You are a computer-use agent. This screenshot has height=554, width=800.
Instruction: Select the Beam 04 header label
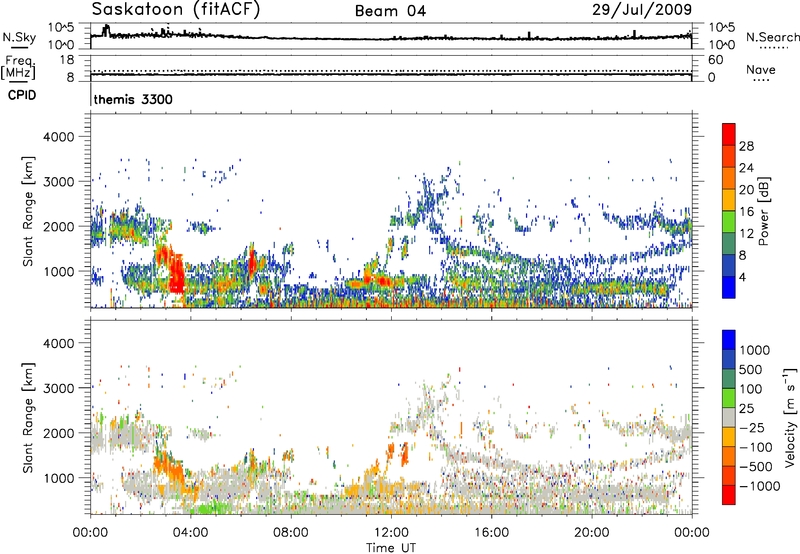(390, 11)
